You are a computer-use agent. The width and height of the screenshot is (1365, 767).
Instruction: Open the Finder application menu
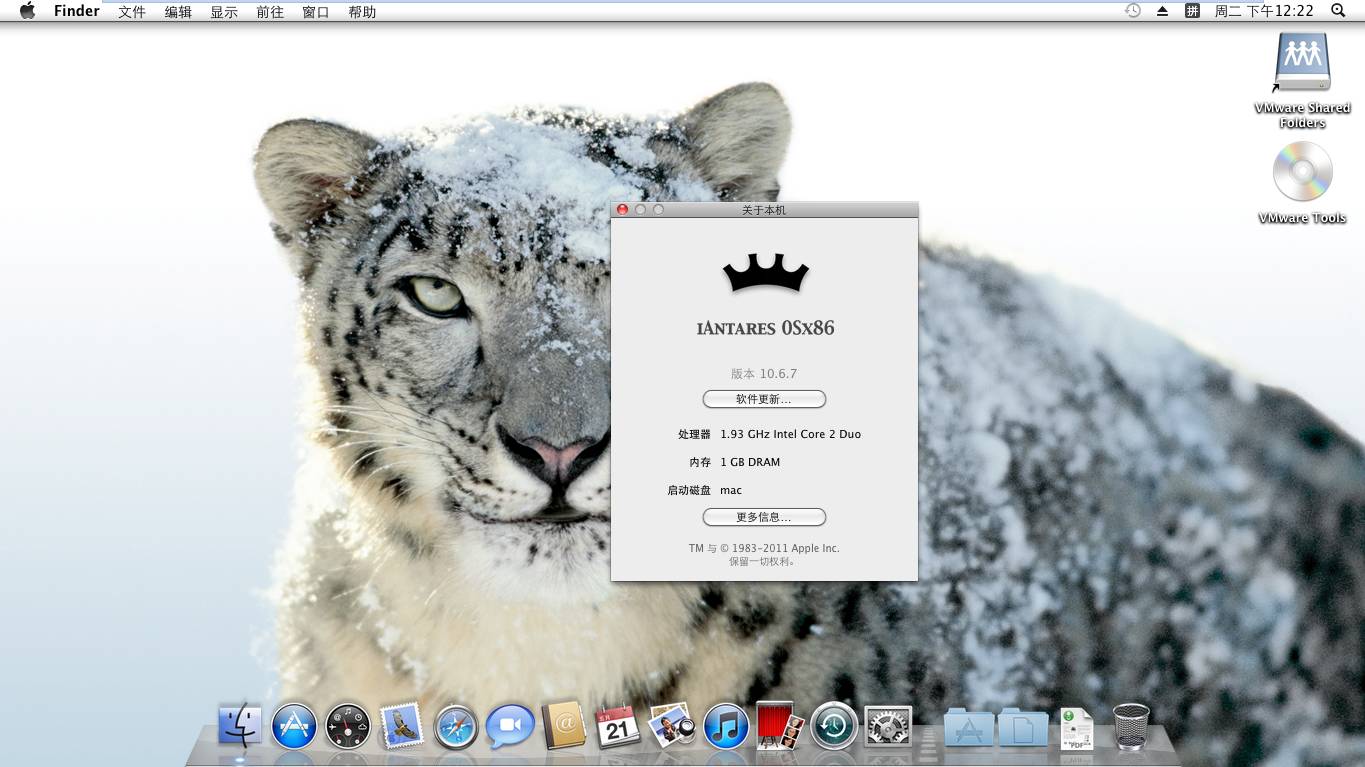tap(77, 11)
